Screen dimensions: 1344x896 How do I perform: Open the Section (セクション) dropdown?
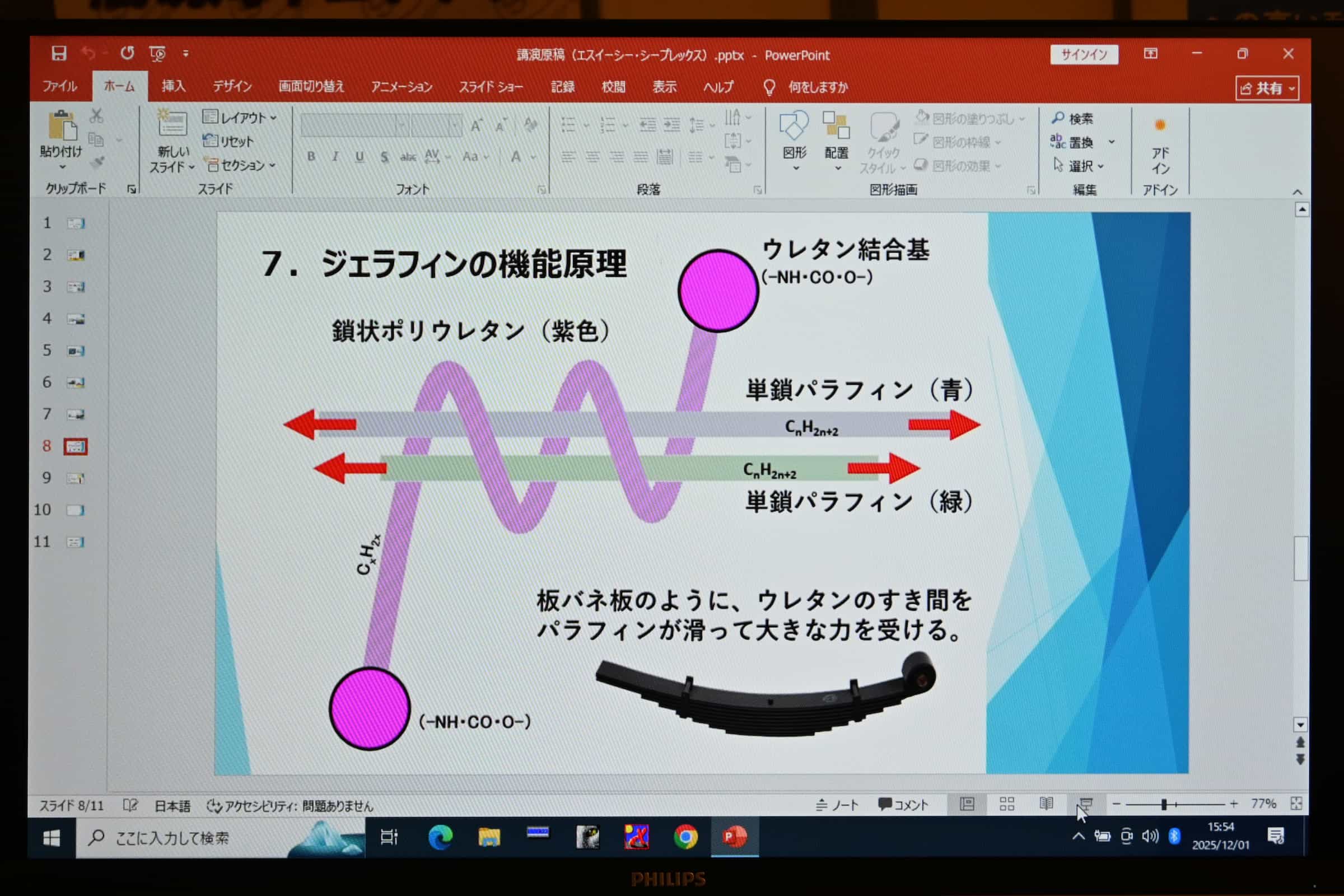(x=241, y=165)
